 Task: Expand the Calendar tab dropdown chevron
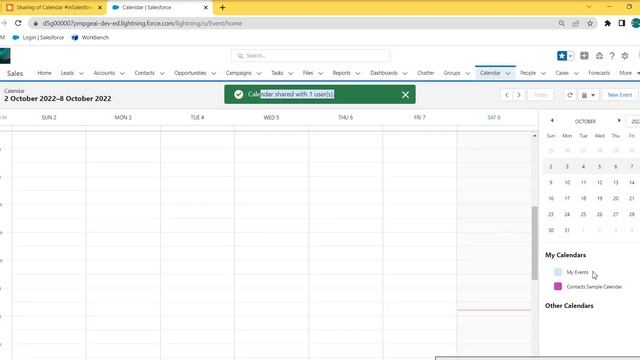click(x=508, y=73)
